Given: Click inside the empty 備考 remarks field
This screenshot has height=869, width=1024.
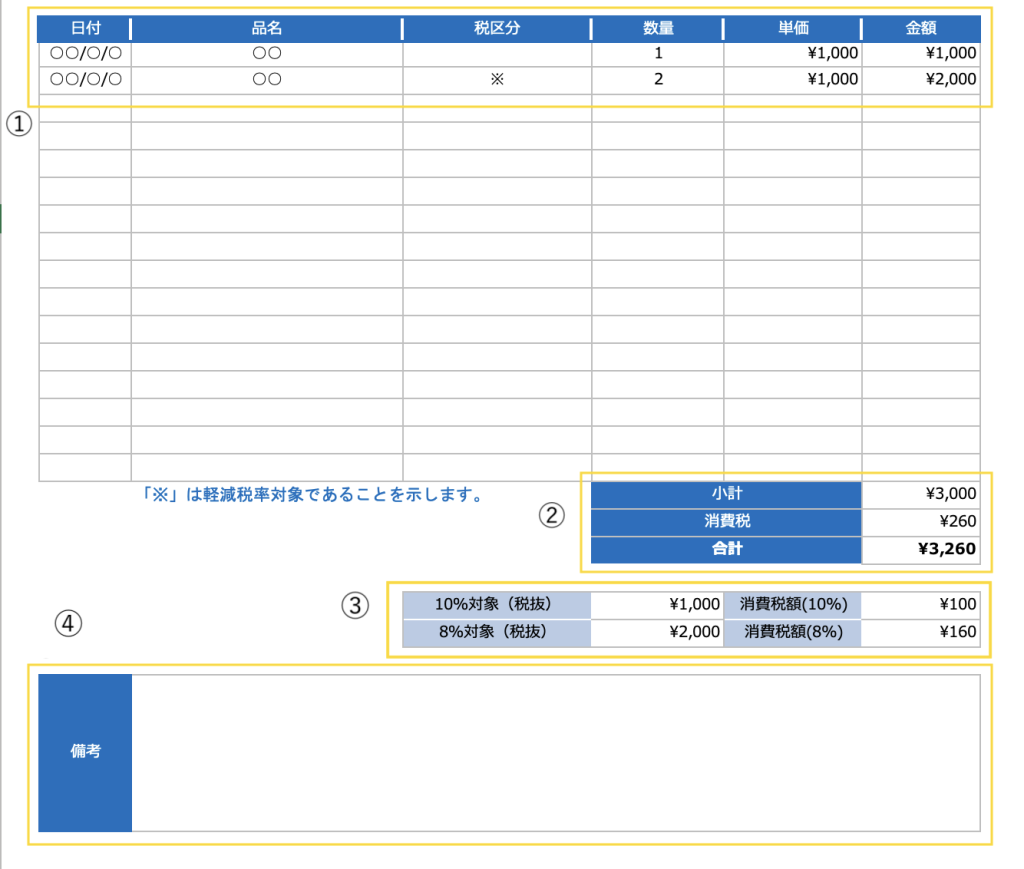Looking at the screenshot, I should click(555, 752).
